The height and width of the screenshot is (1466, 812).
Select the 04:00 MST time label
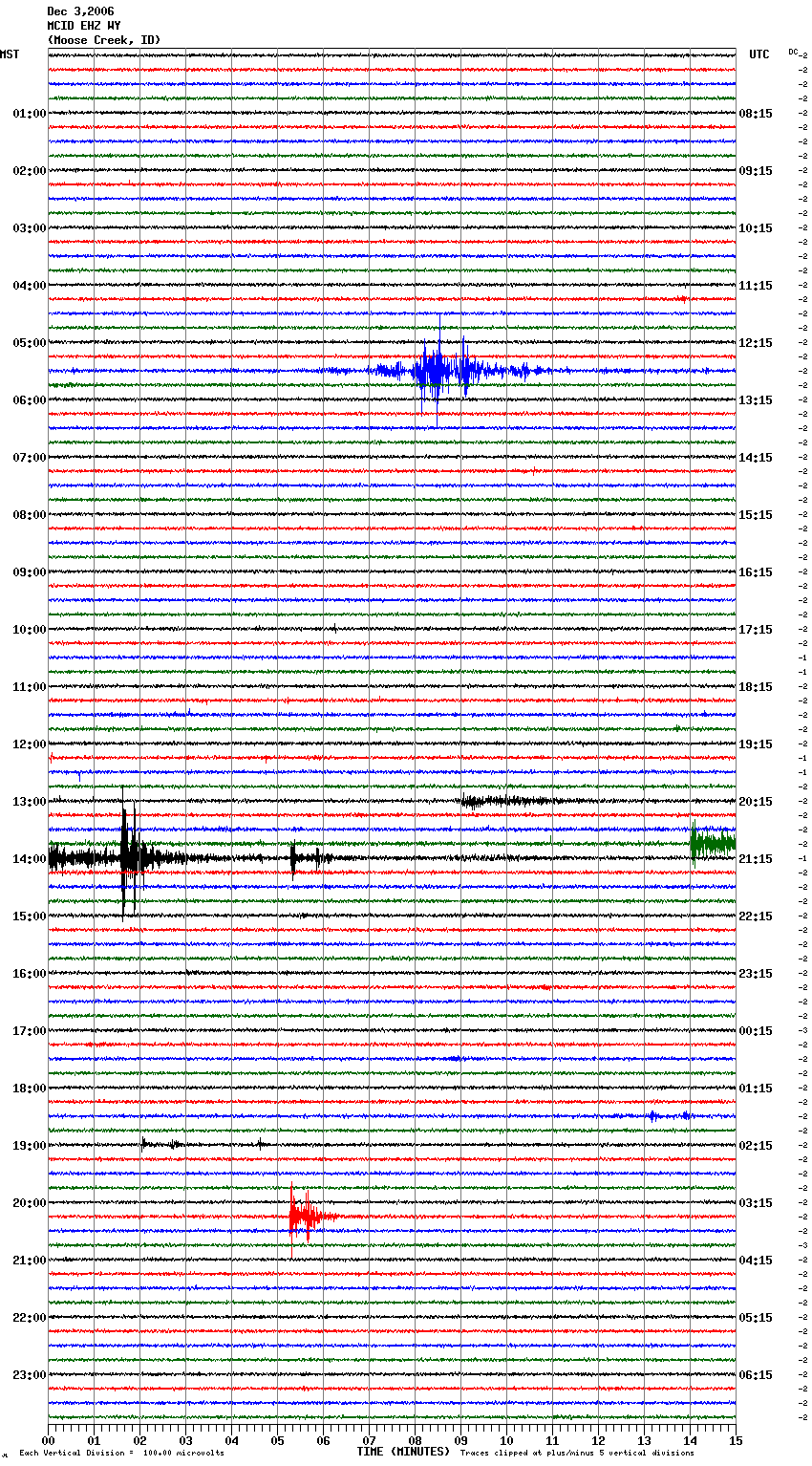29,286
